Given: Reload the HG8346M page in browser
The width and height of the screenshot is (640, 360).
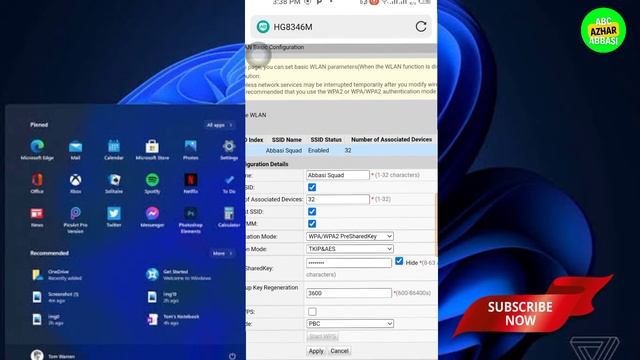Looking at the screenshot, I should click(421, 27).
